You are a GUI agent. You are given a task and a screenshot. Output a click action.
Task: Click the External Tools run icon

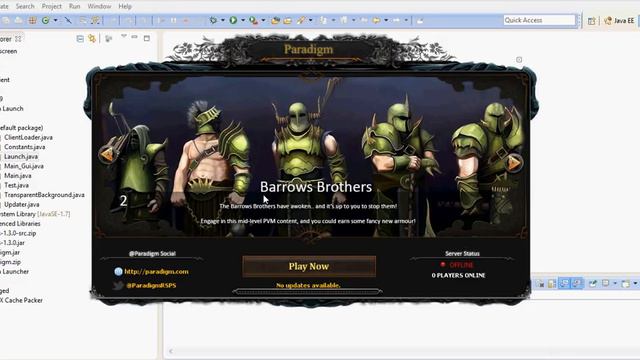click(x=253, y=20)
